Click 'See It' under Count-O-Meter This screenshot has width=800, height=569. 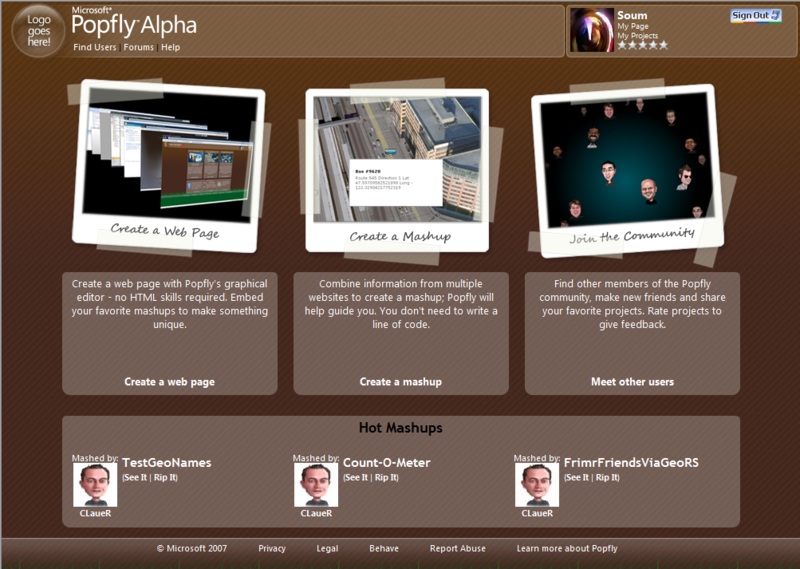click(x=356, y=478)
